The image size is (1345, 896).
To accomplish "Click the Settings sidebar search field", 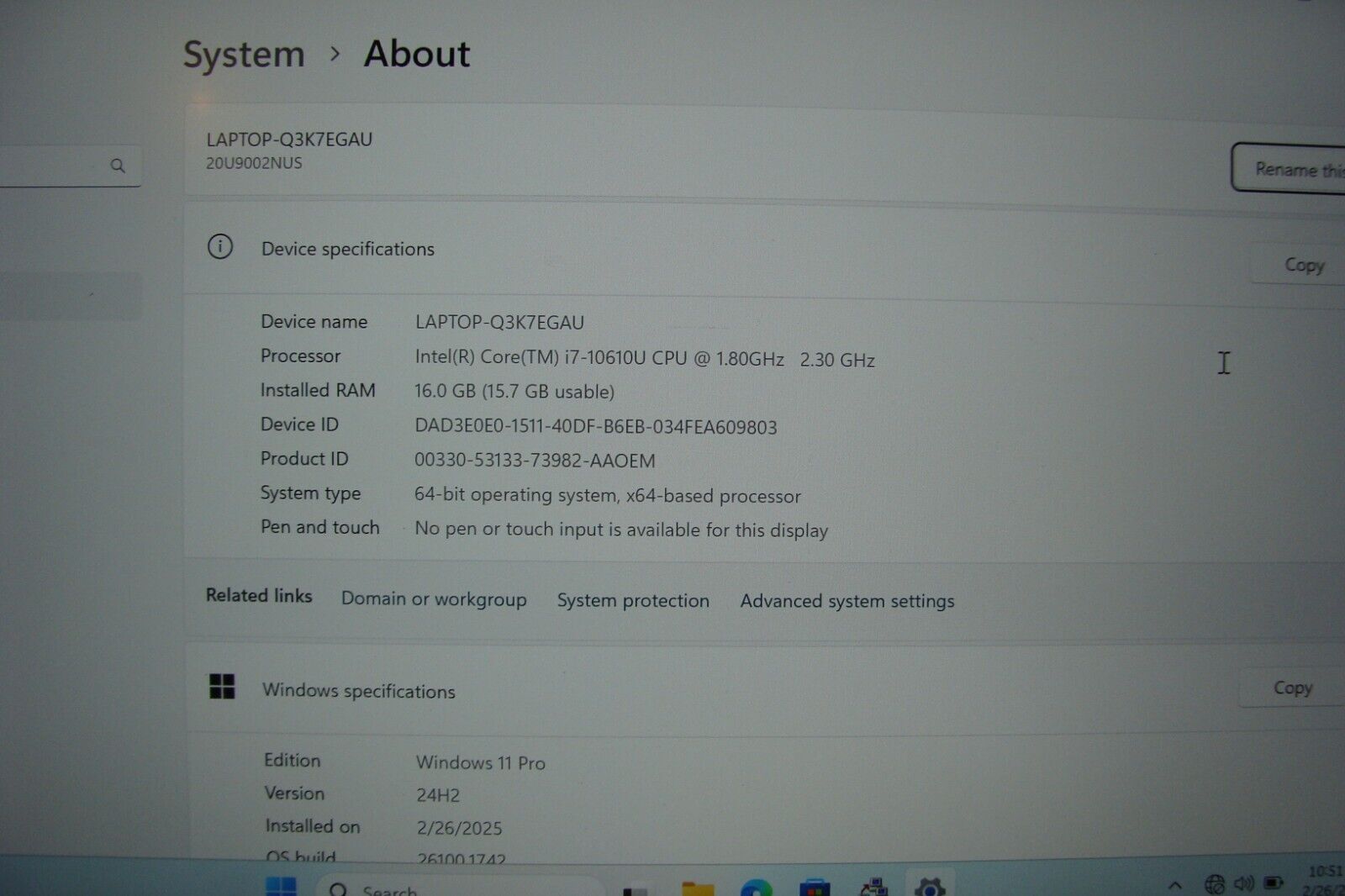I will [x=71, y=166].
